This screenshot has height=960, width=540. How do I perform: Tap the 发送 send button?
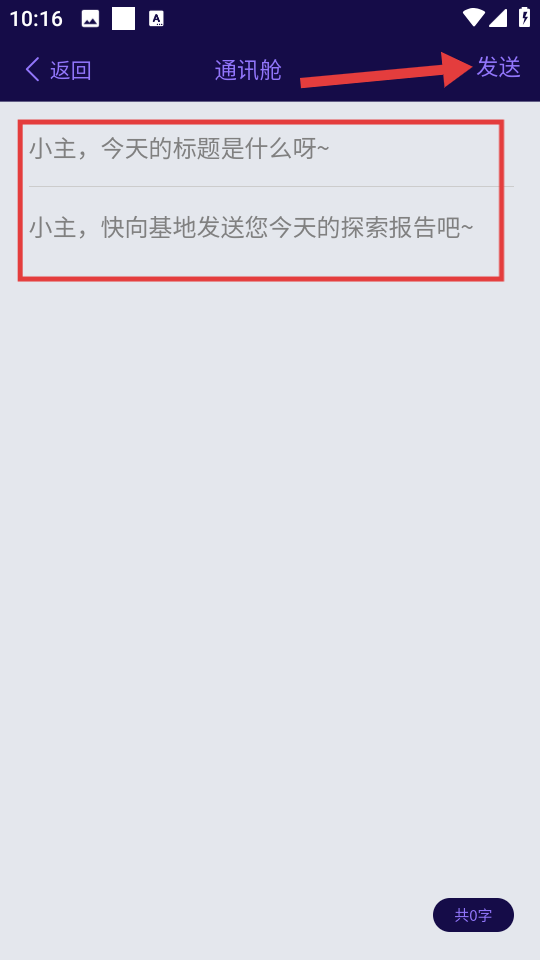tap(498, 67)
